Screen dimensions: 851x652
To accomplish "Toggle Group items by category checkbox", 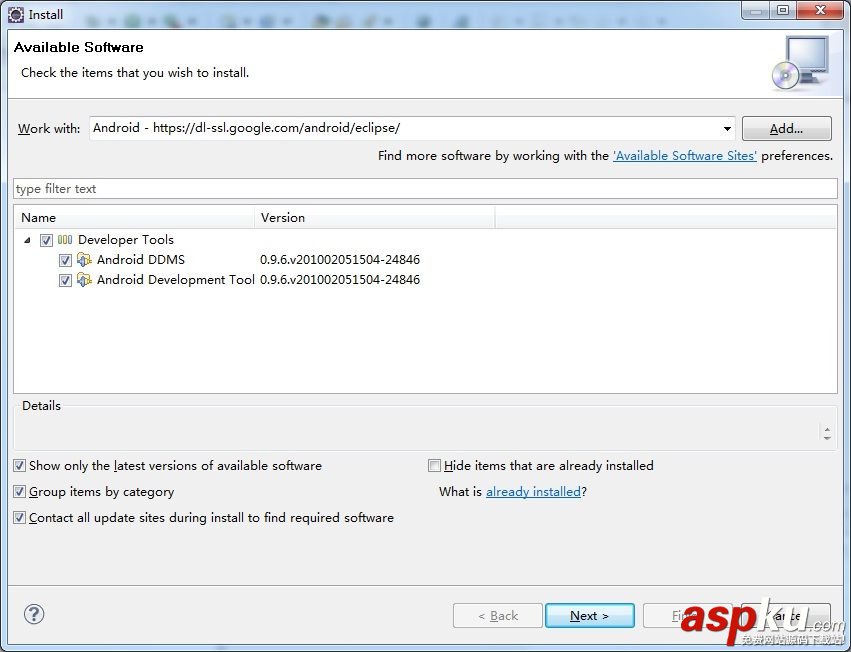I will (x=20, y=492).
